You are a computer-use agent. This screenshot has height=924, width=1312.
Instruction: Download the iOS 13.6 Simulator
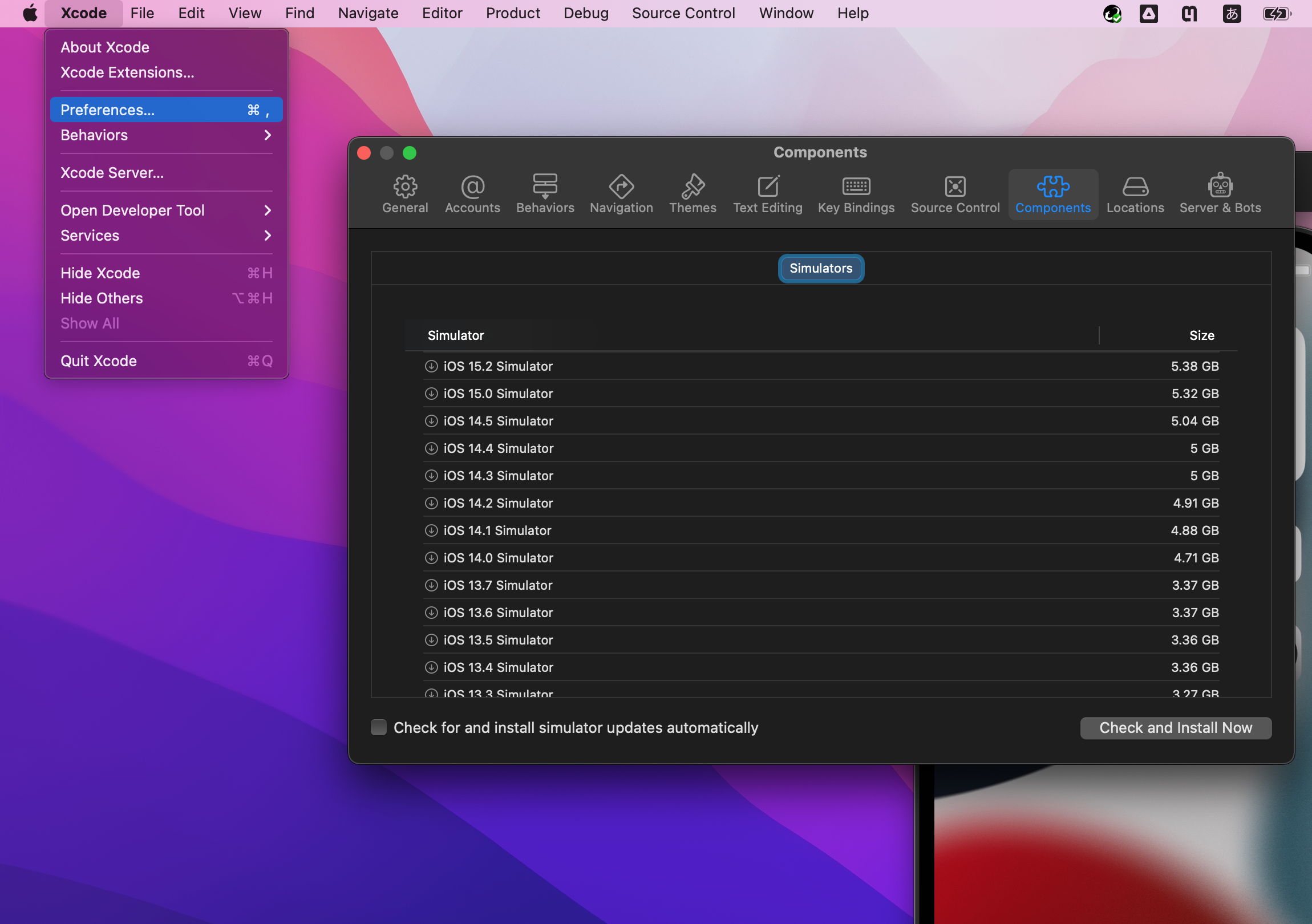pos(431,613)
